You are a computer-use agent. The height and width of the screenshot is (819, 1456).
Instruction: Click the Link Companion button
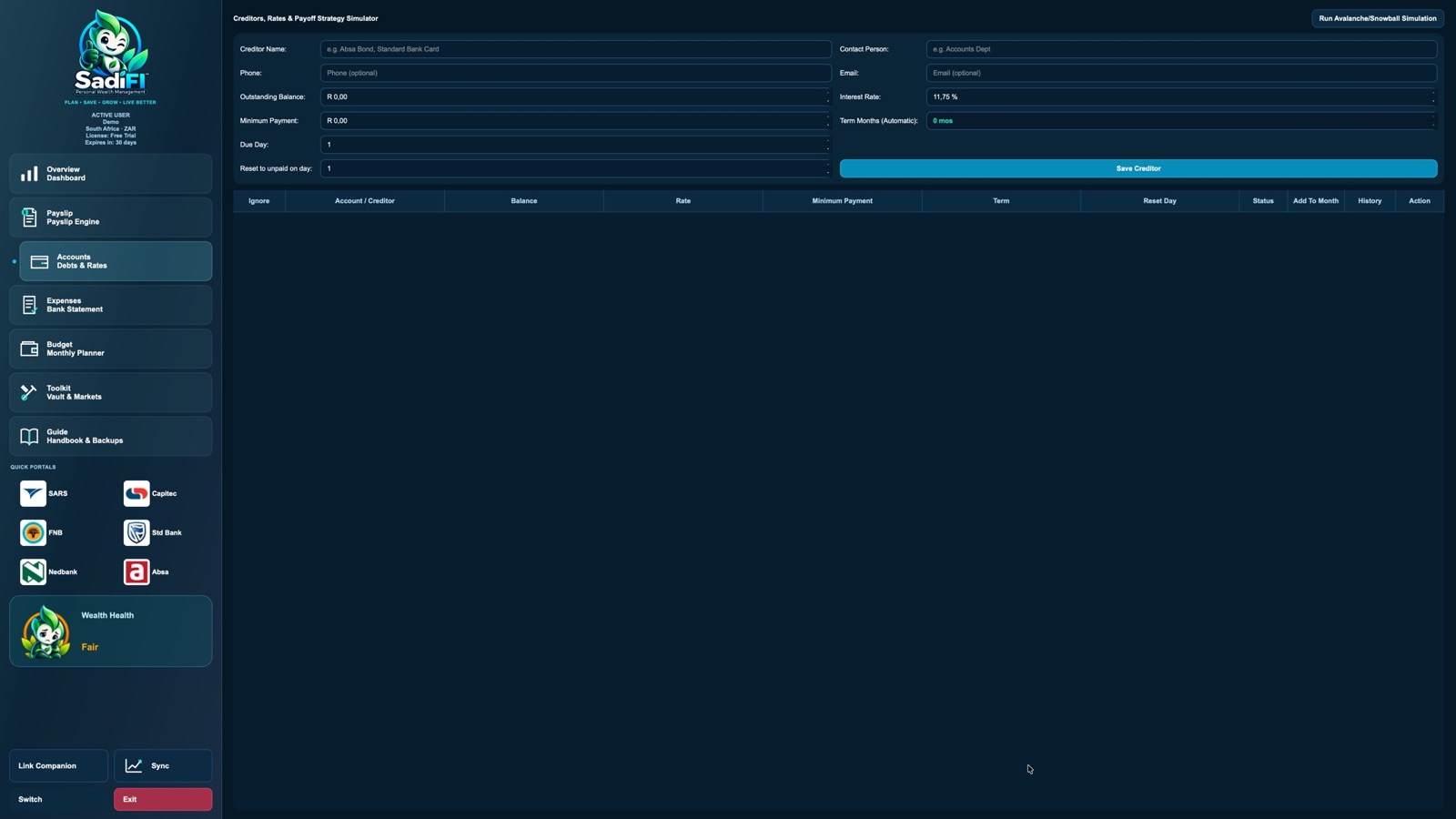(59, 766)
